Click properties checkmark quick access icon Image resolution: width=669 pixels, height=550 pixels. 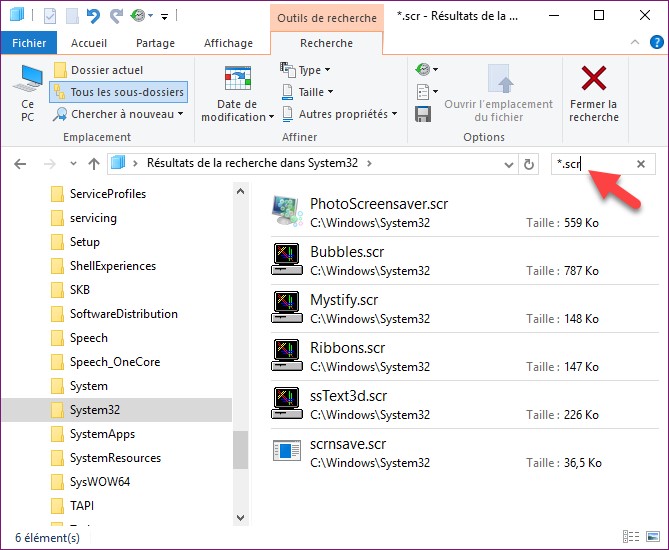pyautogui.click(x=50, y=16)
